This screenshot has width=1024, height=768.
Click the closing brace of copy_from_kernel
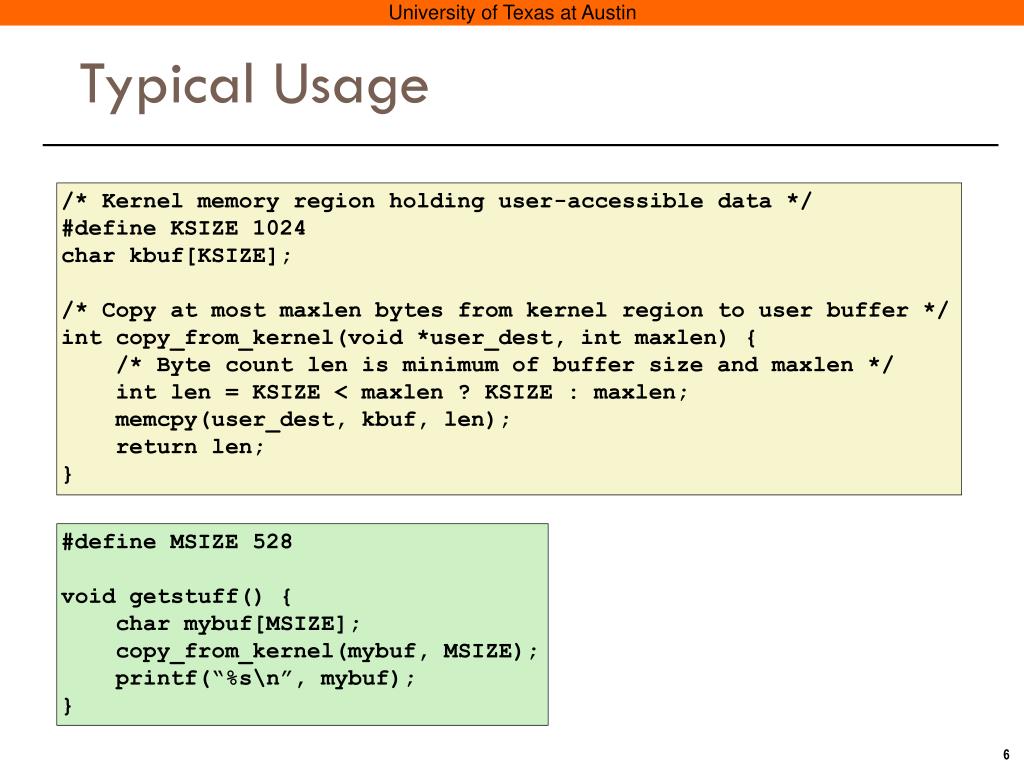(67, 474)
